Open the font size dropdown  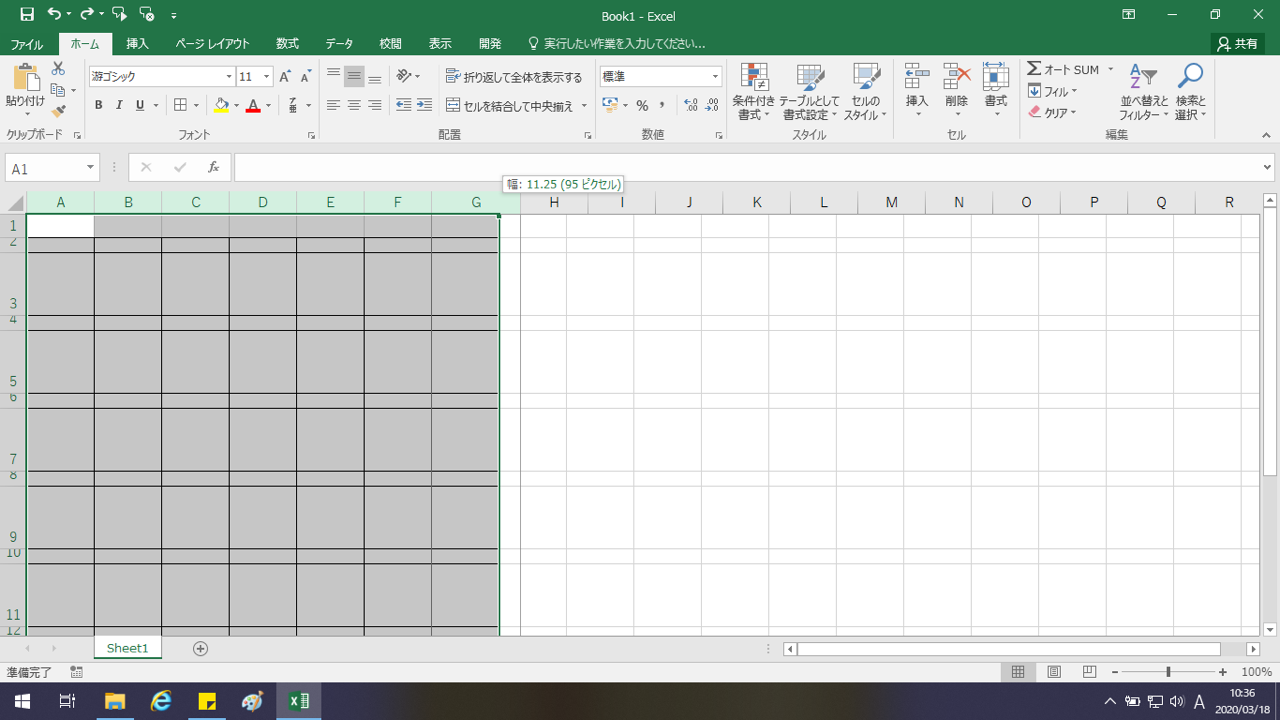(267, 77)
